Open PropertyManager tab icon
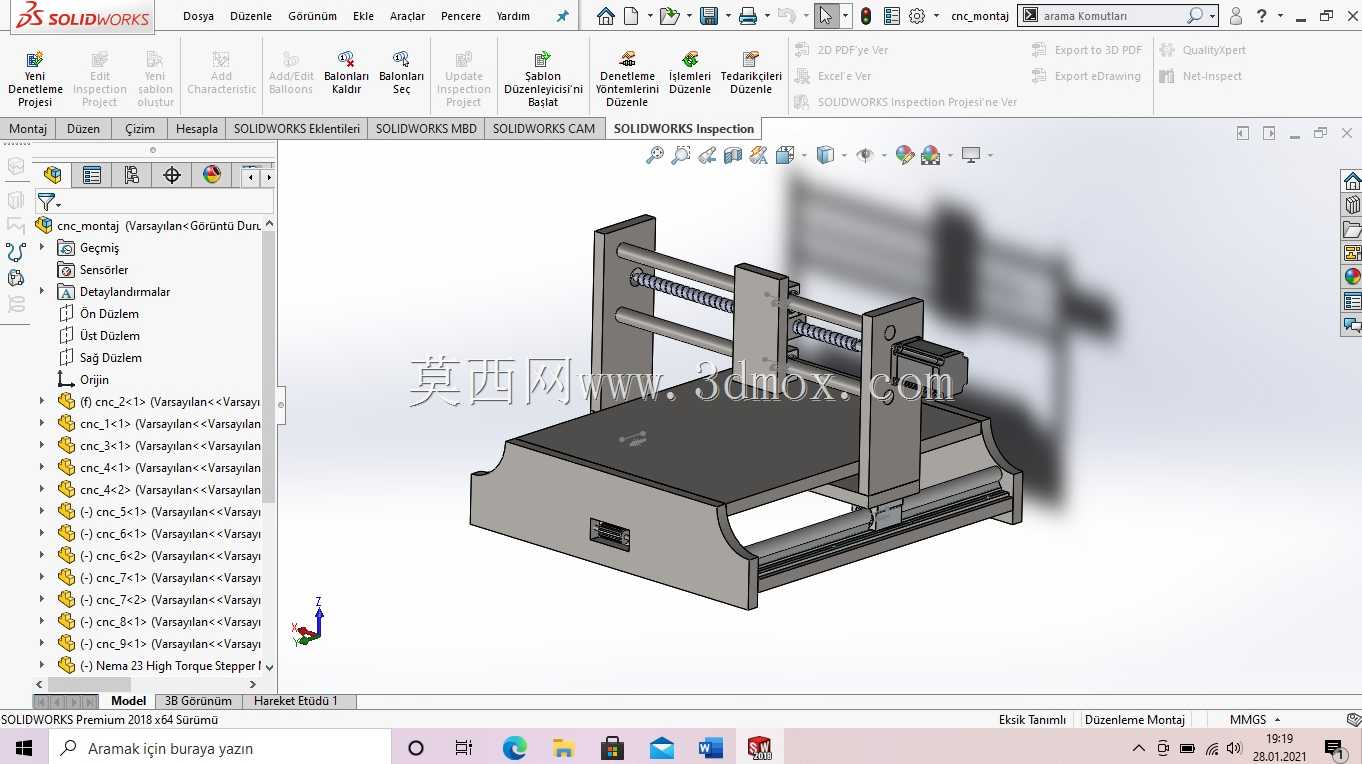 [x=92, y=175]
